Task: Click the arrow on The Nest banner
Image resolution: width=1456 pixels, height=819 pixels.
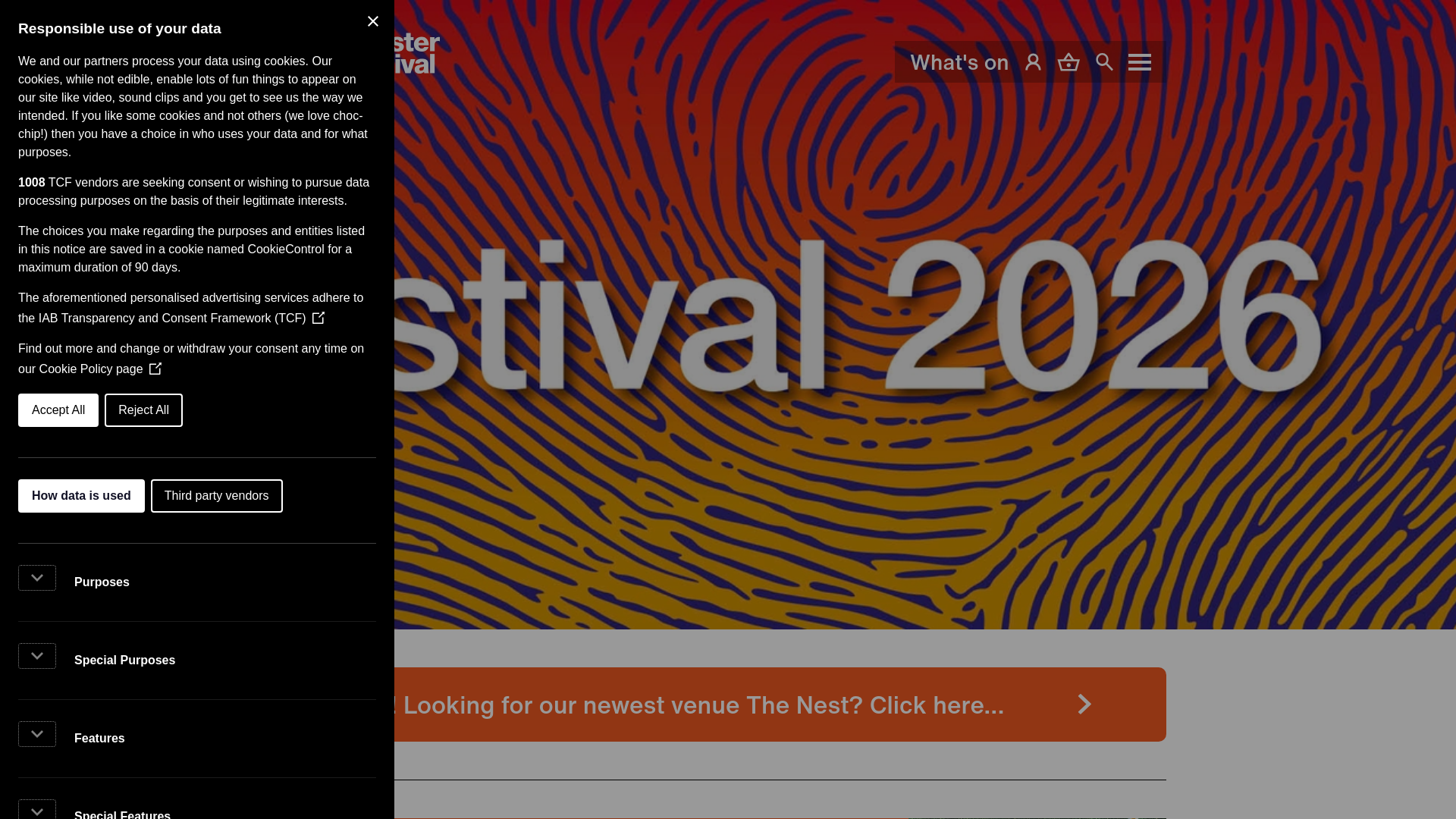Action: click(x=1084, y=704)
